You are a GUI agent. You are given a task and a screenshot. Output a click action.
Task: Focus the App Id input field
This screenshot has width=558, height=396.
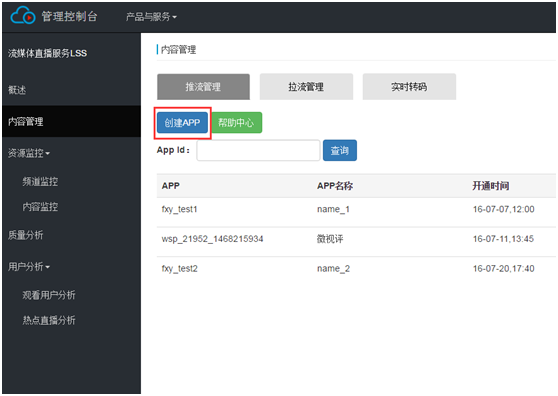click(258, 151)
